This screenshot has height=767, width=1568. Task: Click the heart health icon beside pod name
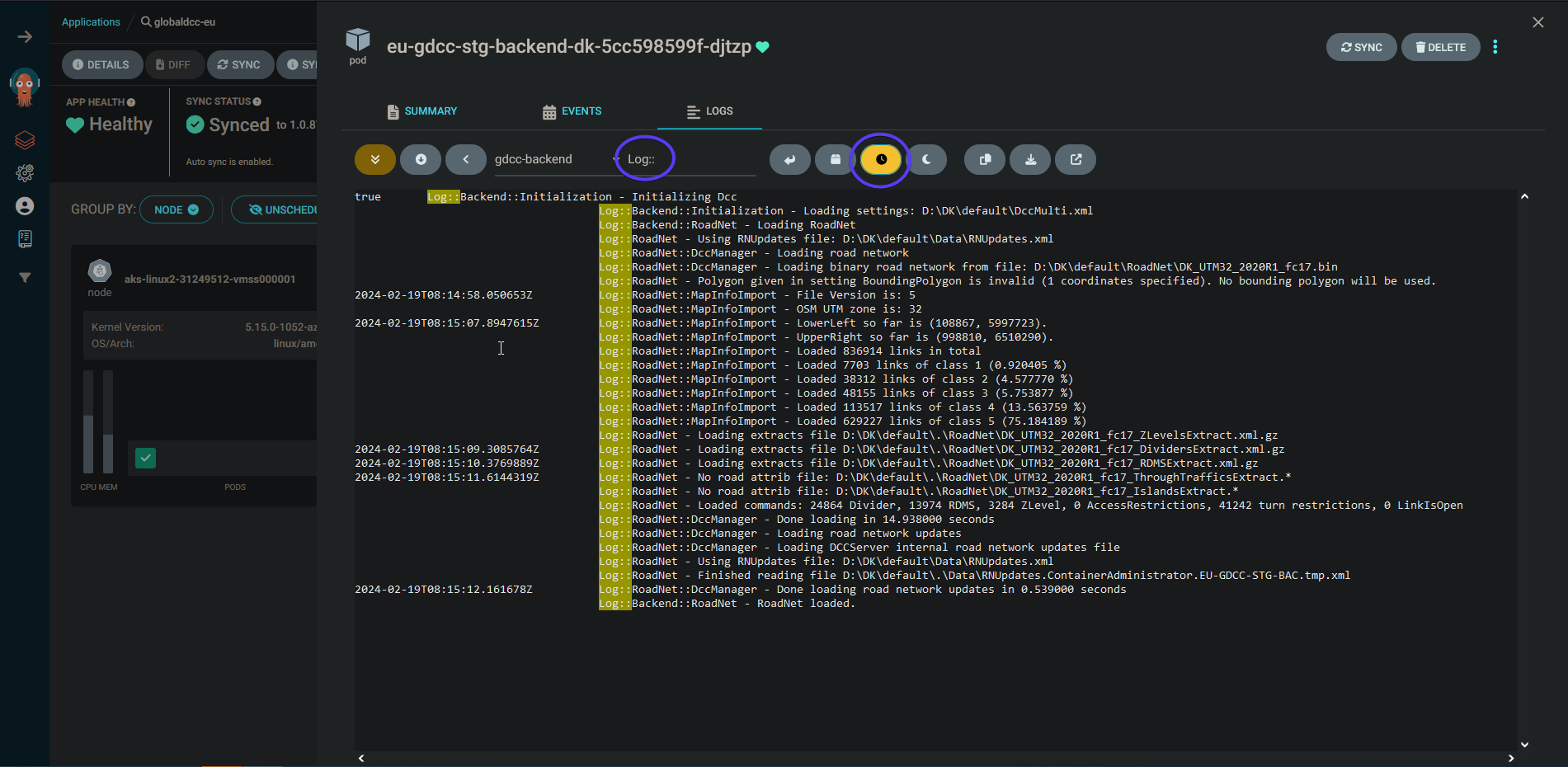tap(763, 47)
